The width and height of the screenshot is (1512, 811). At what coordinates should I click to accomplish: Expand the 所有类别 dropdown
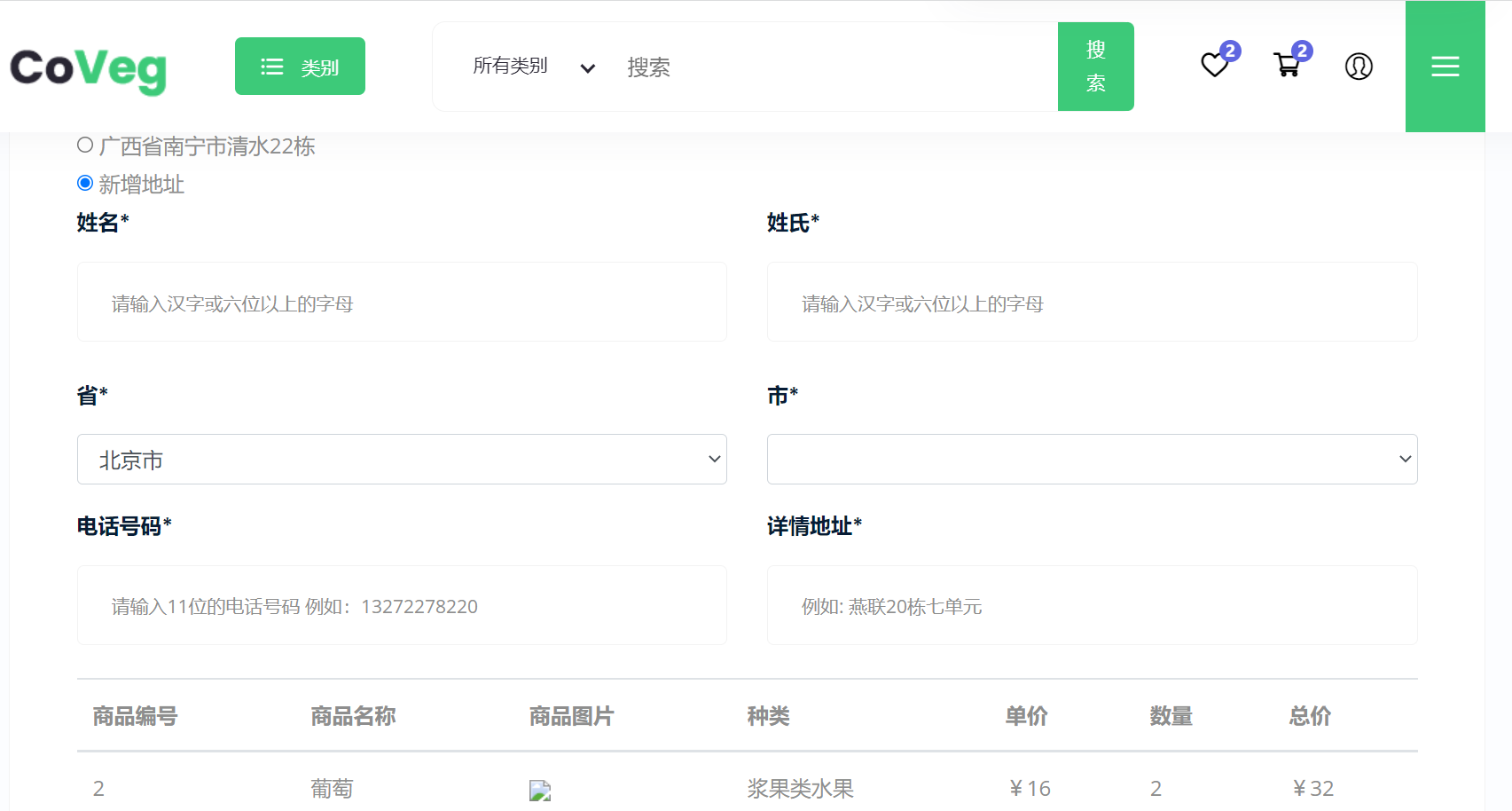coord(534,67)
